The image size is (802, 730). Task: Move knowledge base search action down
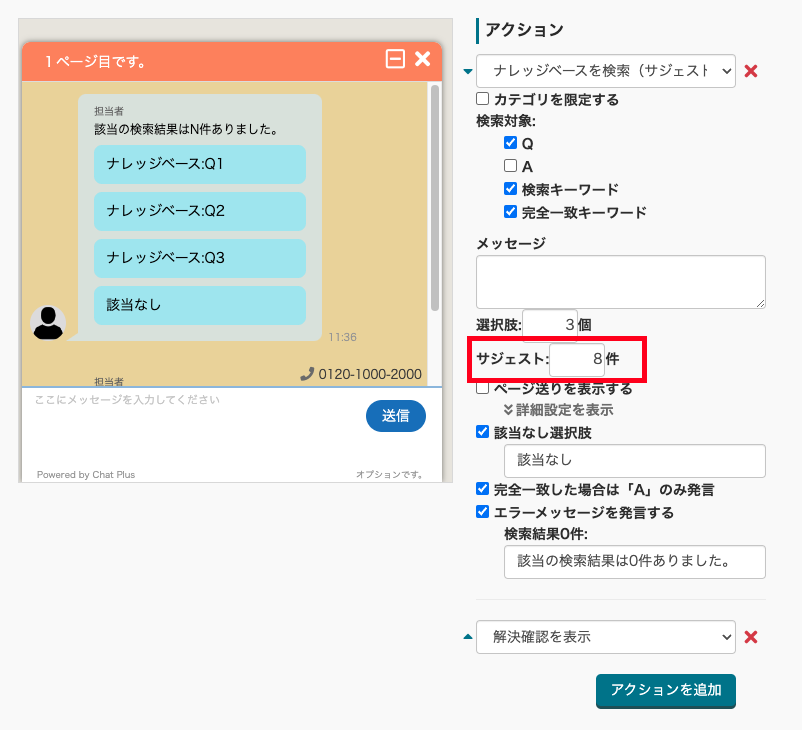(467, 71)
